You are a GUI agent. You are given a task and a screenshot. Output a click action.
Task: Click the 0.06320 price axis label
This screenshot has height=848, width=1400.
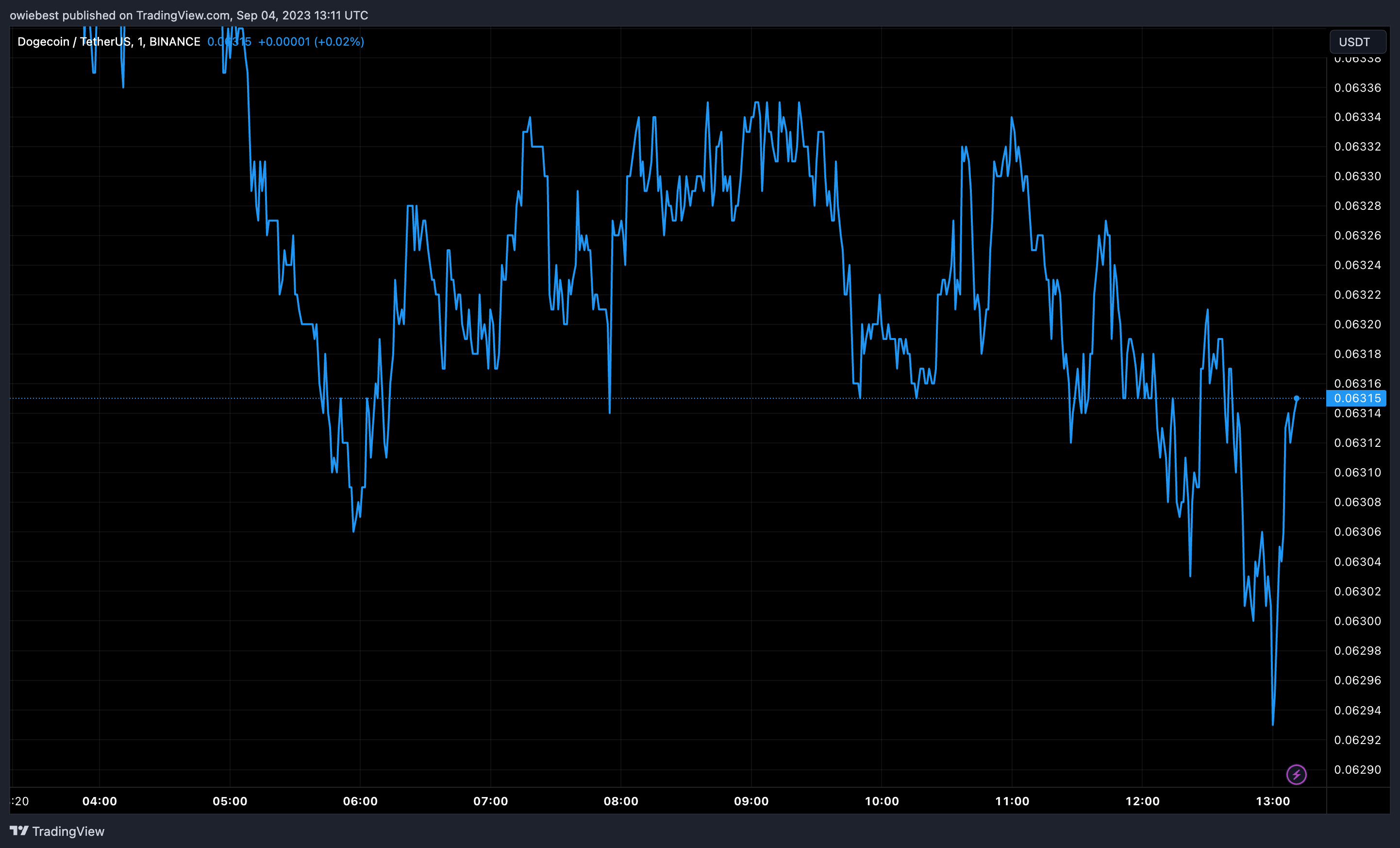point(1357,324)
